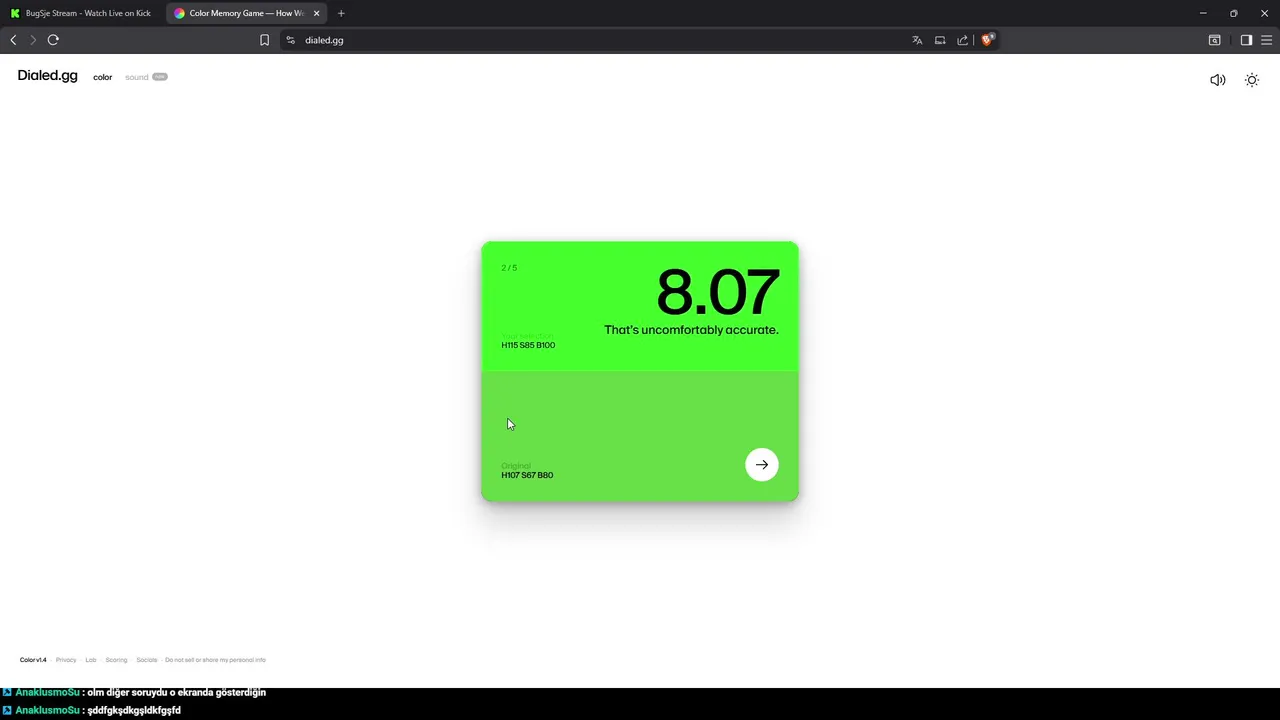Click the translate page icon

tap(917, 40)
